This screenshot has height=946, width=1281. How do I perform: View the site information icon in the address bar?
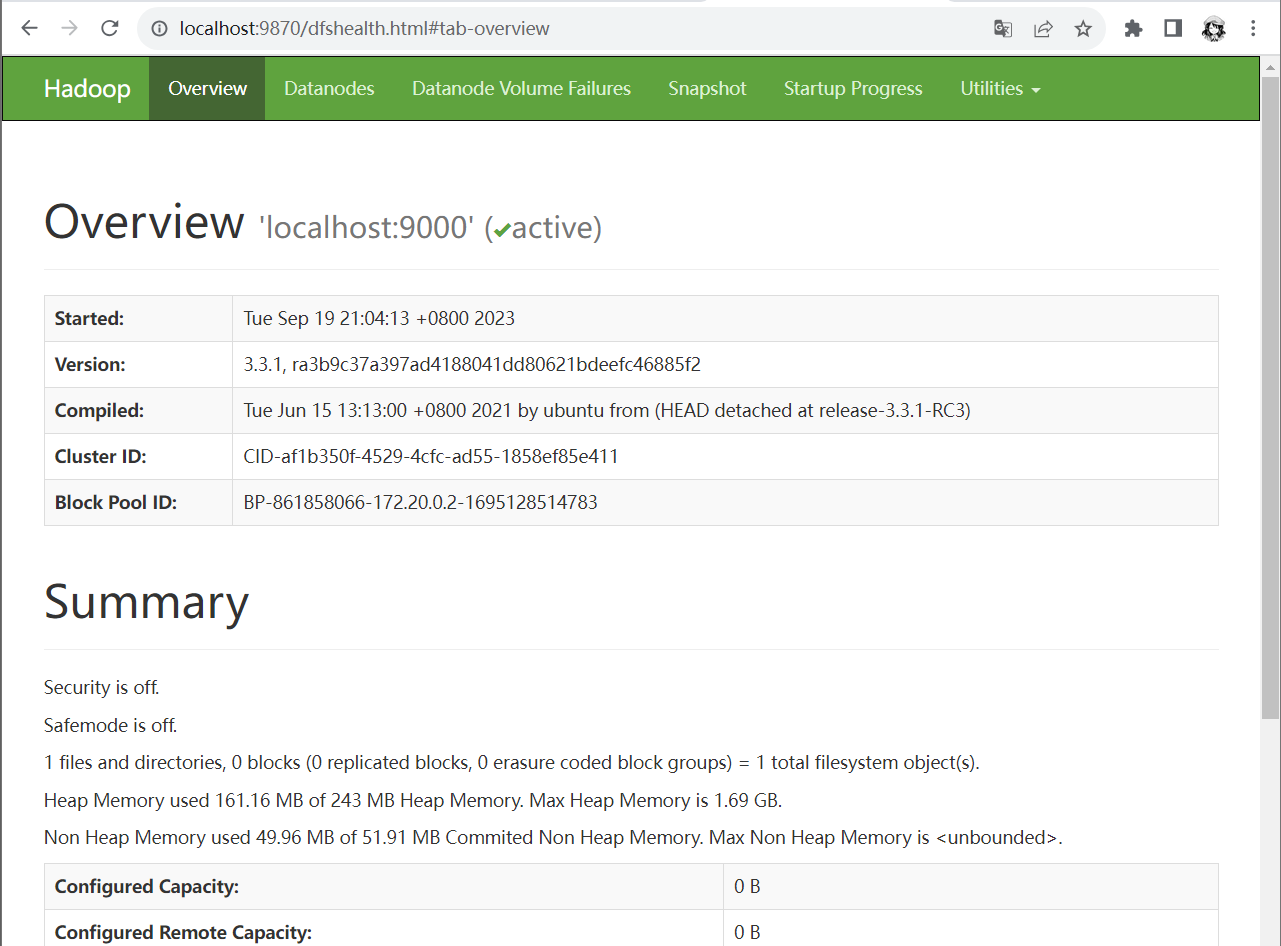tap(159, 29)
